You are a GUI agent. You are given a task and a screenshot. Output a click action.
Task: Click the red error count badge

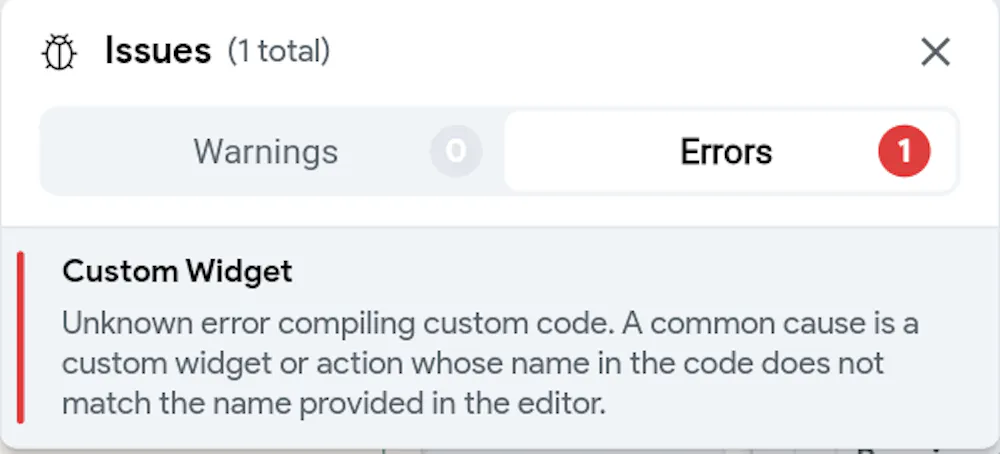click(904, 152)
